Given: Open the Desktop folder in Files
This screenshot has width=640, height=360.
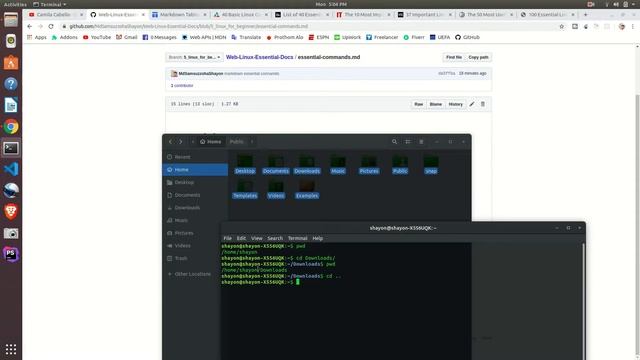Looking at the screenshot, I should coord(245,164).
